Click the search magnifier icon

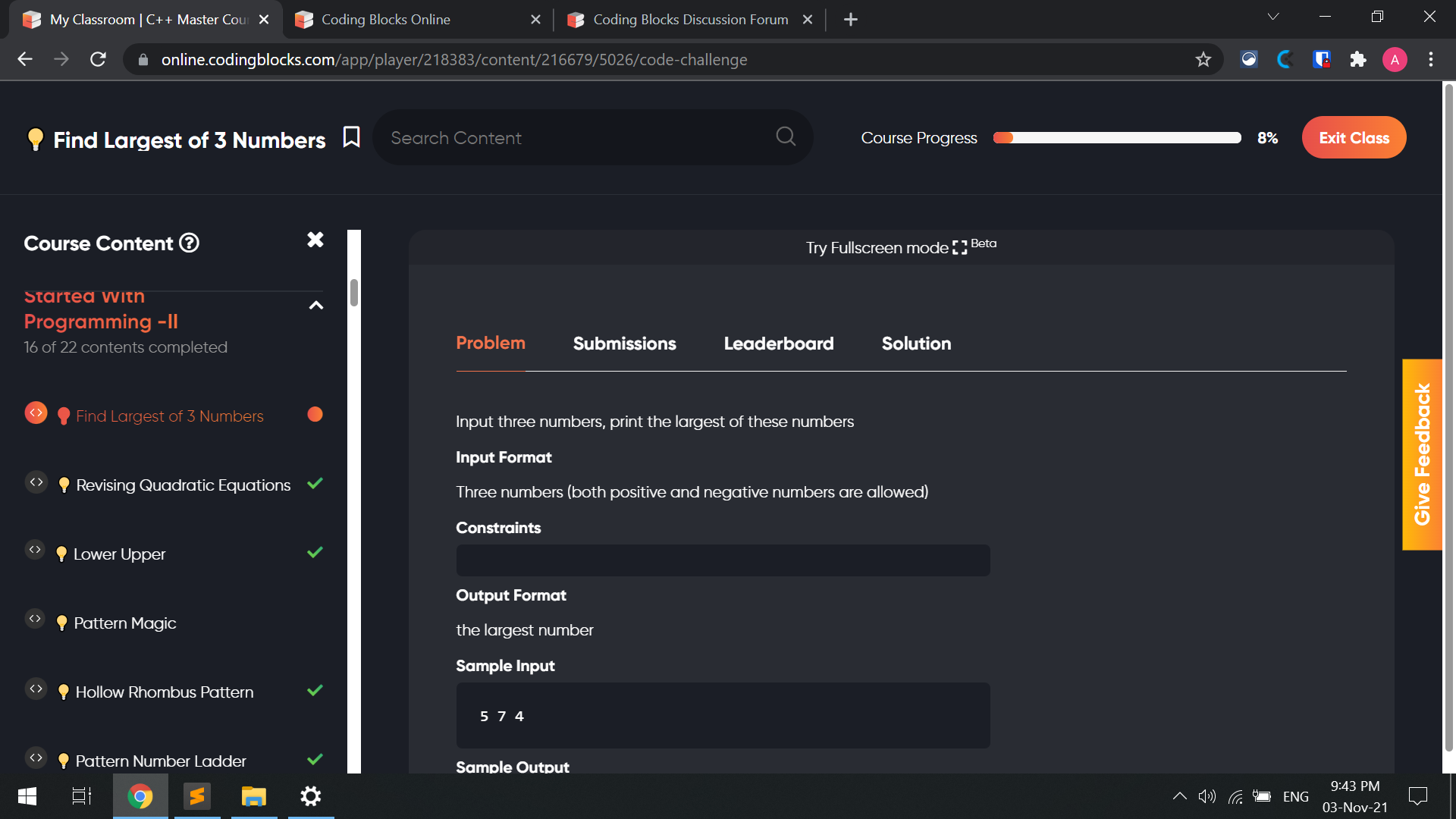(x=786, y=136)
